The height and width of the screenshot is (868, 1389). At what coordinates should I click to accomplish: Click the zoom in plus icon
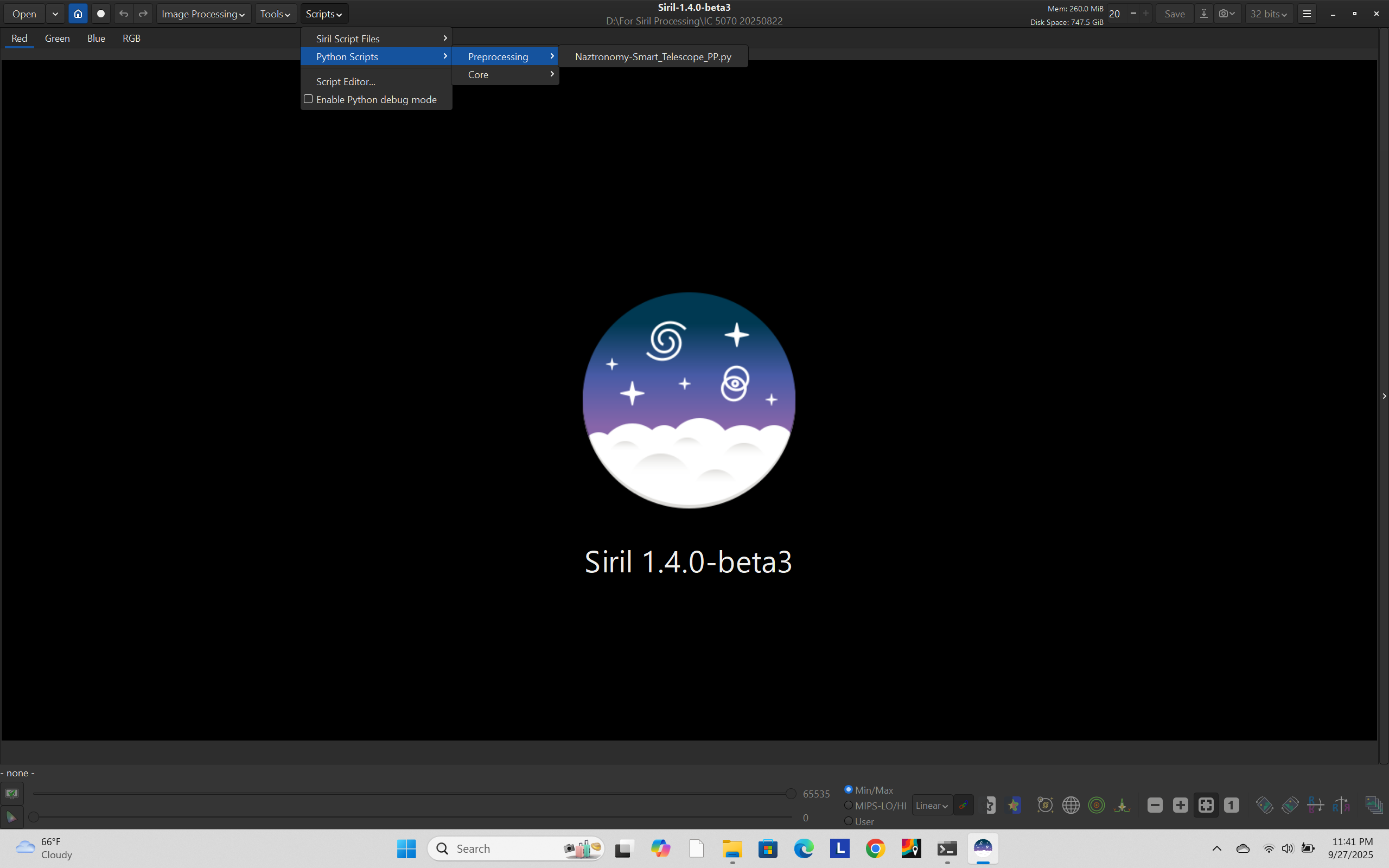tap(1180, 805)
